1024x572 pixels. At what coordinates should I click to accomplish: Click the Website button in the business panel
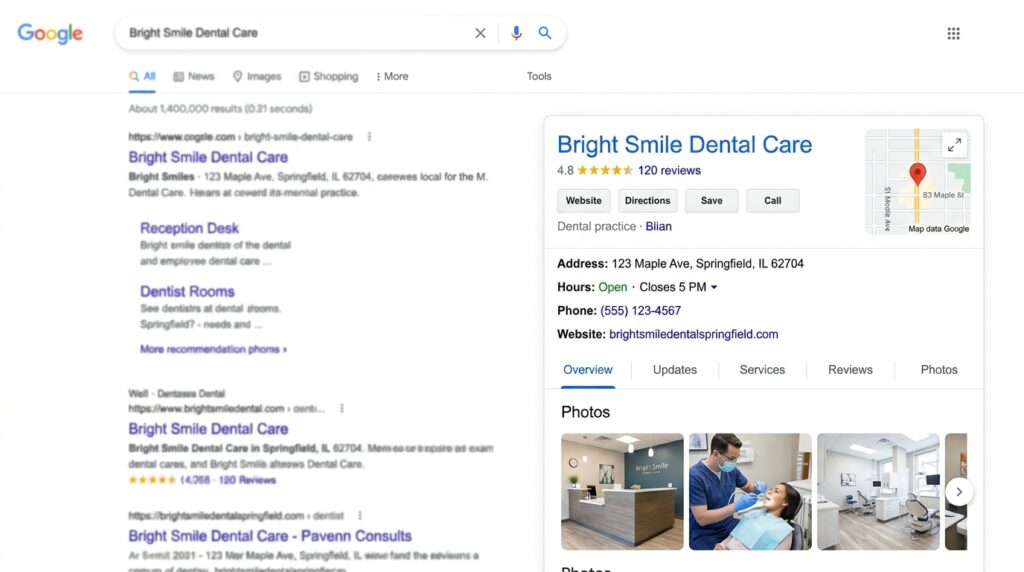point(583,200)
